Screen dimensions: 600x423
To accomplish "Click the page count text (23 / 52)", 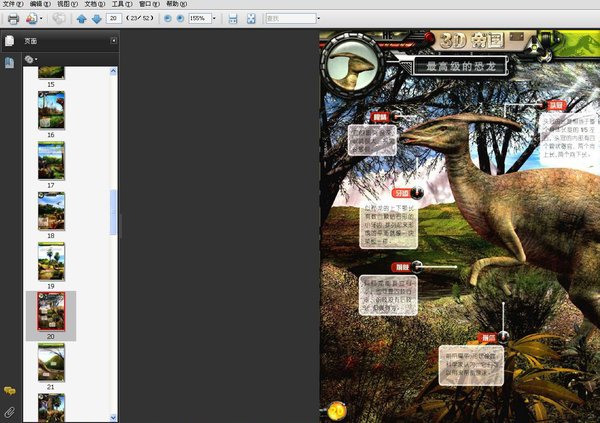I will coord(140,18).
